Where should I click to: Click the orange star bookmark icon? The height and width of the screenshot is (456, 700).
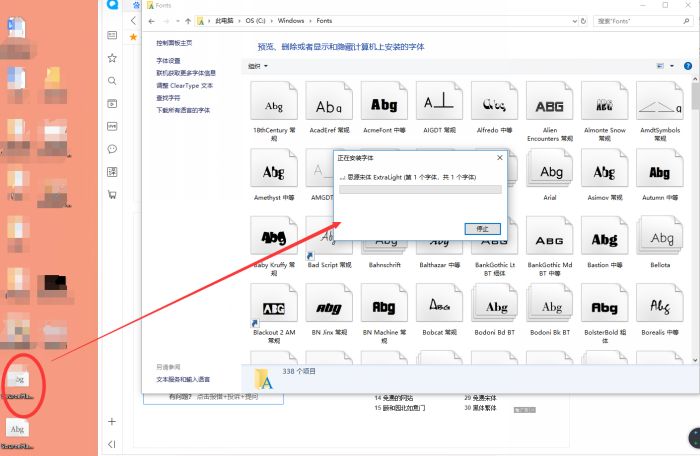coord(133,37)
